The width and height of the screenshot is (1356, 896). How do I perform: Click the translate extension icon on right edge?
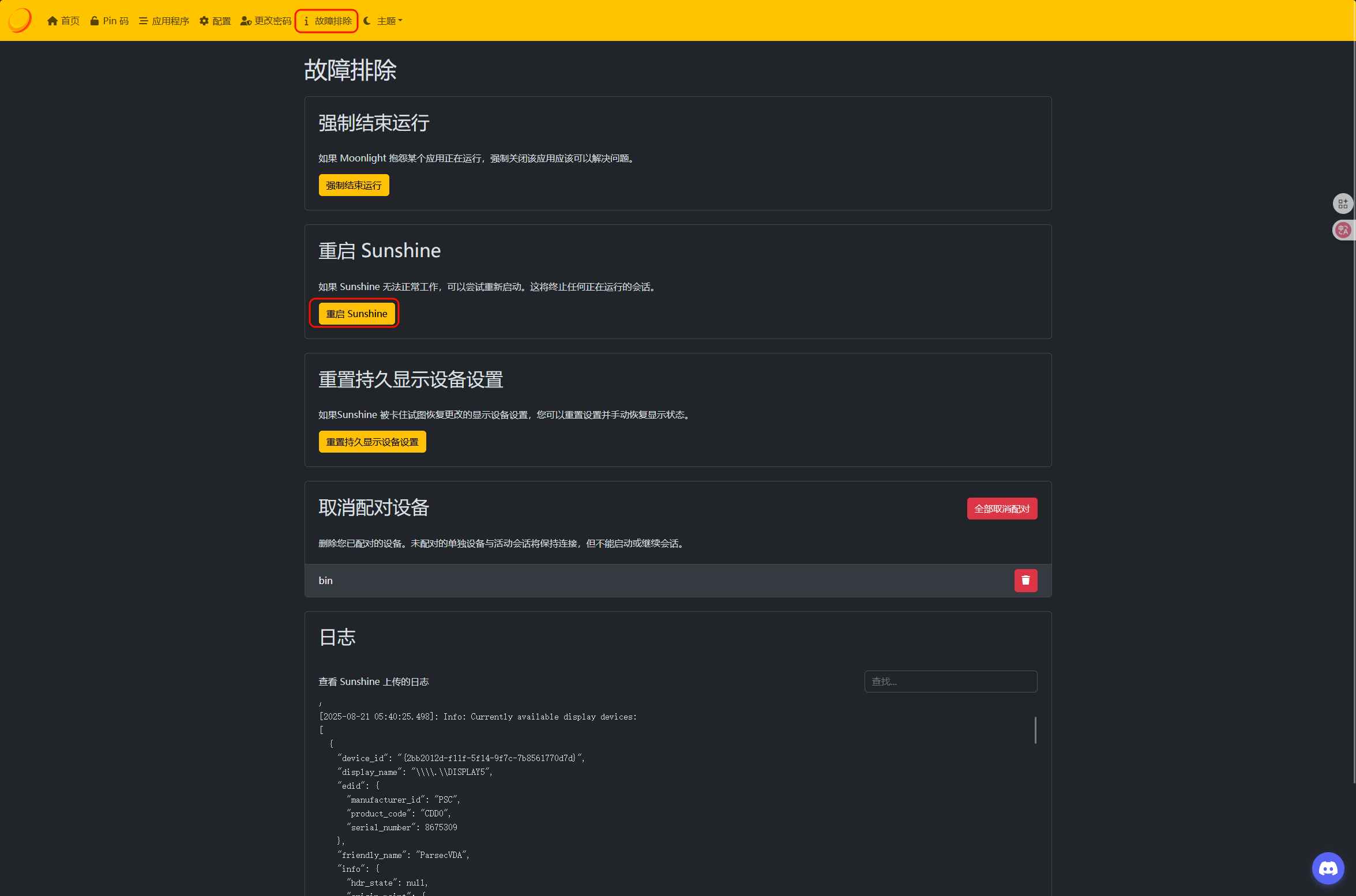pos(1343,230)
